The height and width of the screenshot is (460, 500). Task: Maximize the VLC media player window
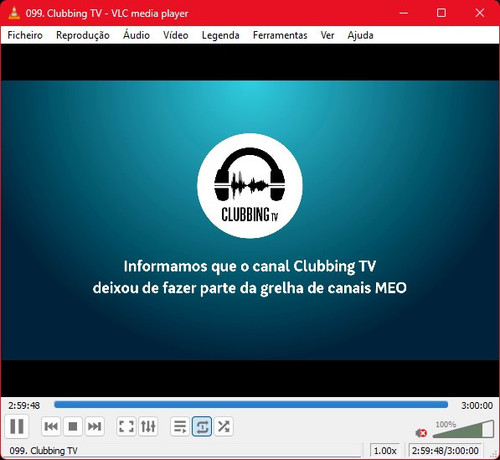click(x=441, y=13)
